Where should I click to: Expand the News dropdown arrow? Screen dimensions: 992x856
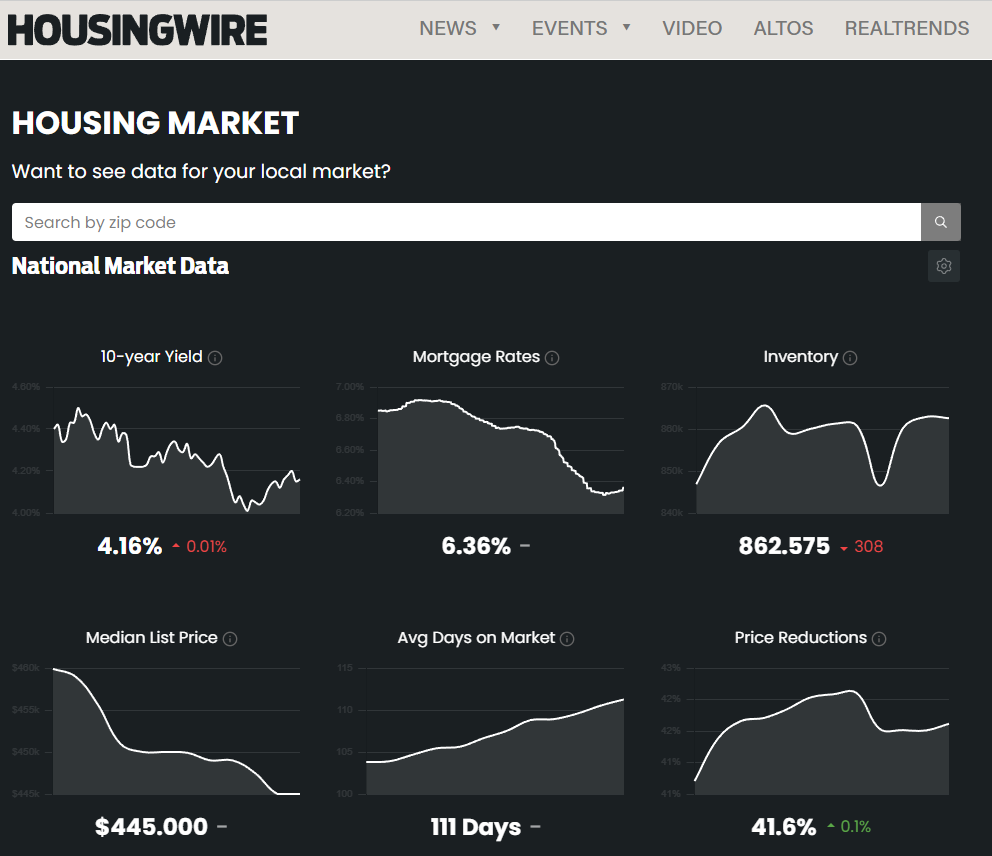pos(496,27)
